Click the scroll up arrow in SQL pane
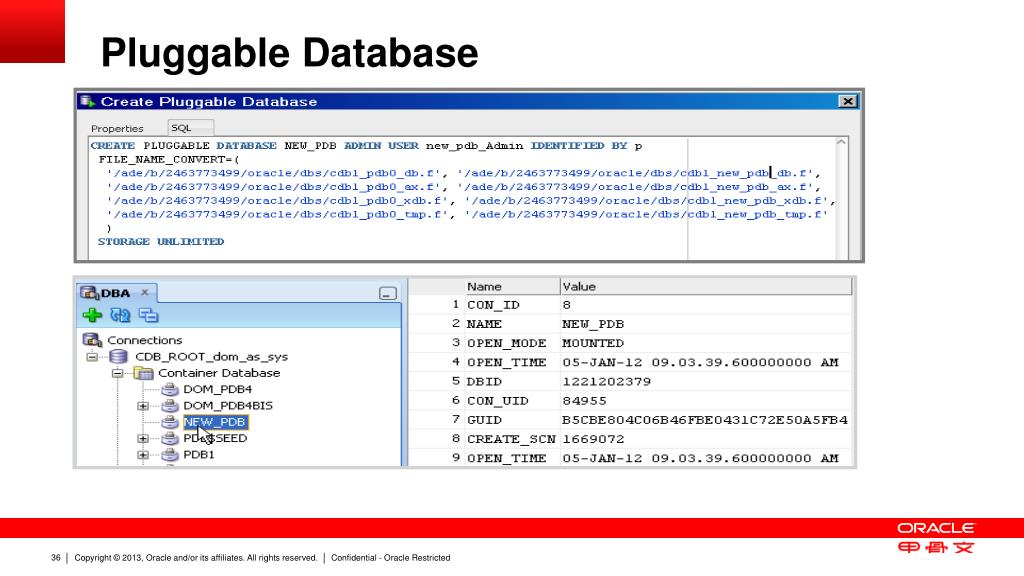The image size is (1024, 576). 841,144
